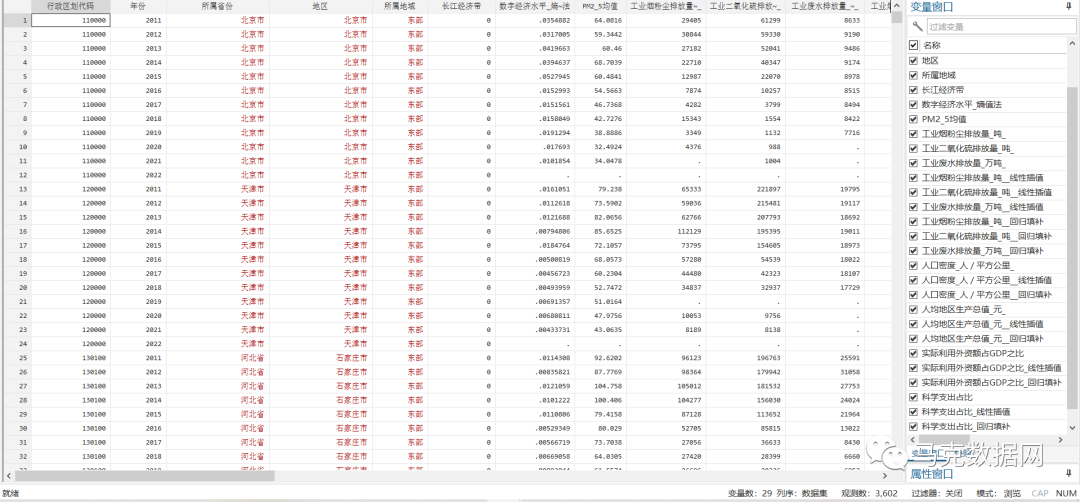Toggle the 人口密度_人/平方公里_ checkbox

[914, 266]
